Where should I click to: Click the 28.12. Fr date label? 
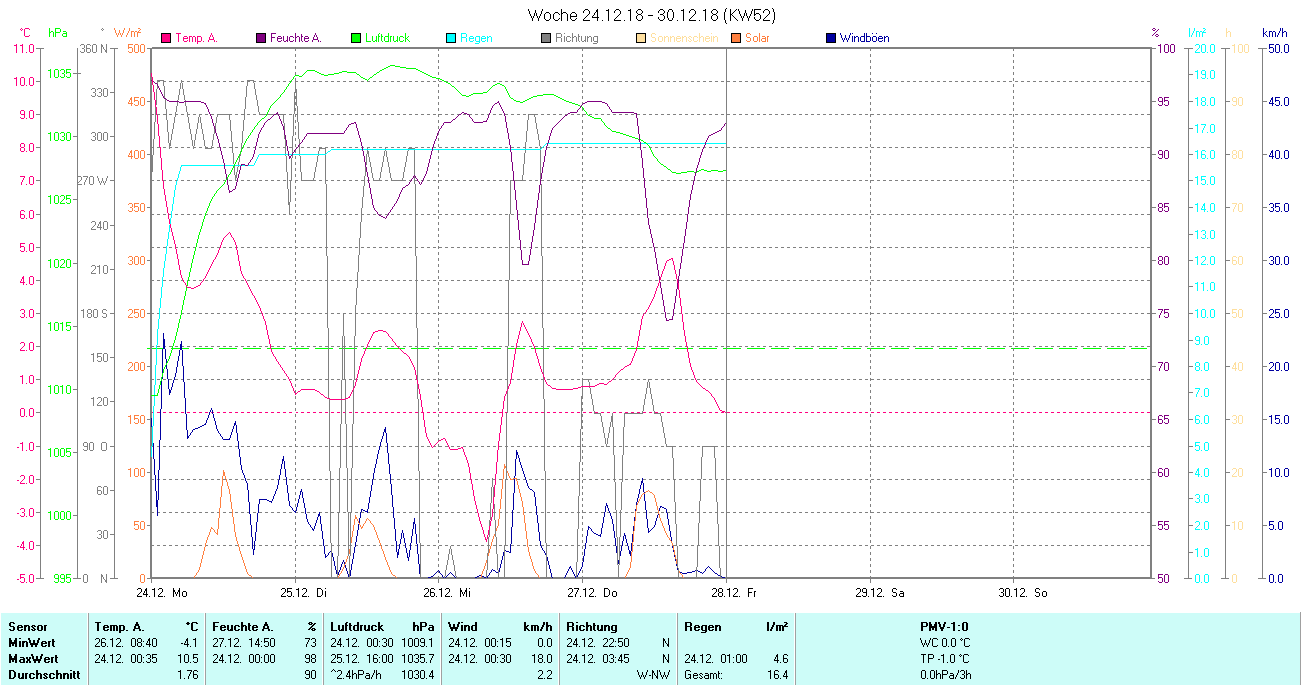pos(735,592)
